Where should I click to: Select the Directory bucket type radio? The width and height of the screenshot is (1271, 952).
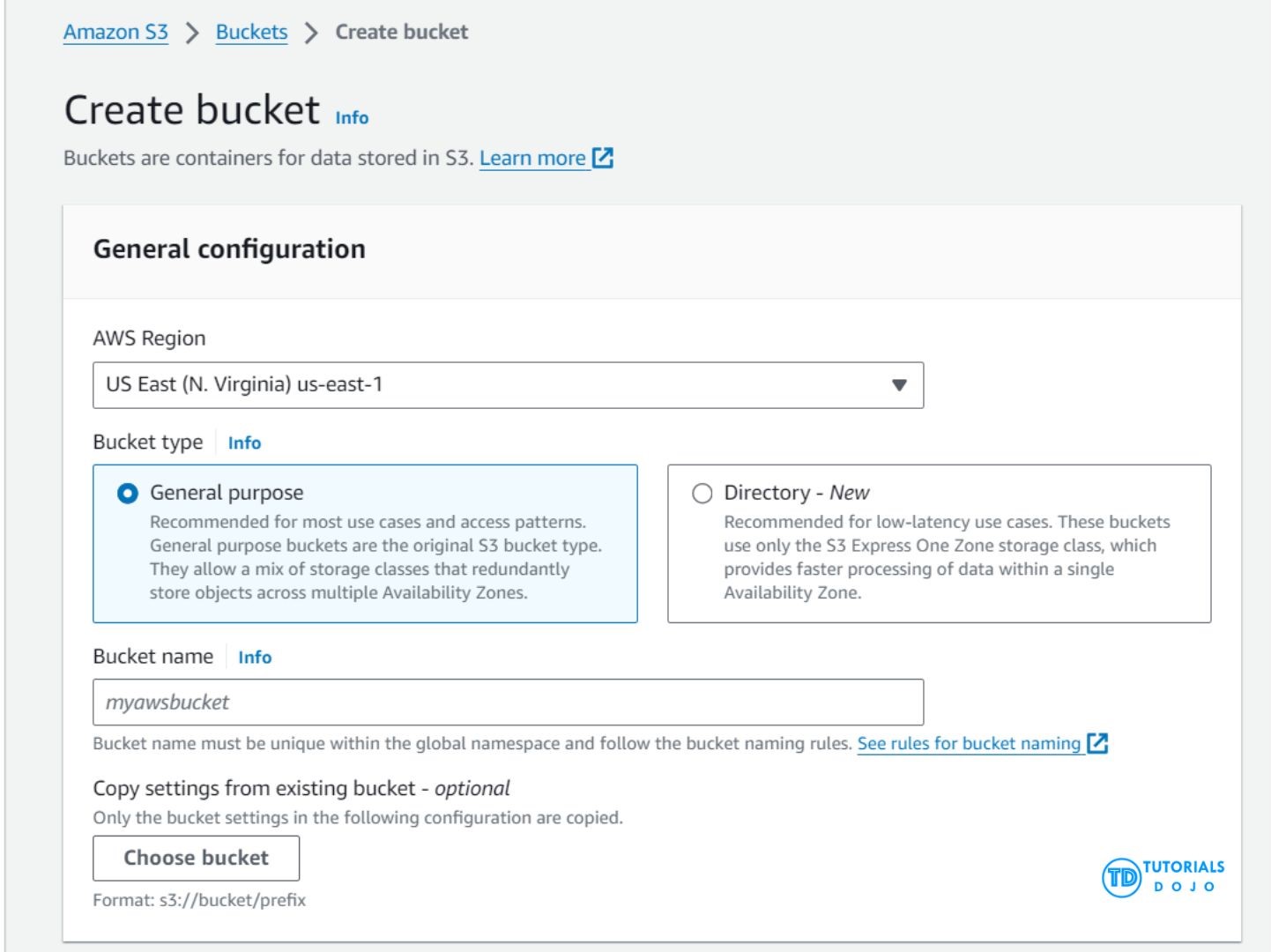click(x=702, y=494)
